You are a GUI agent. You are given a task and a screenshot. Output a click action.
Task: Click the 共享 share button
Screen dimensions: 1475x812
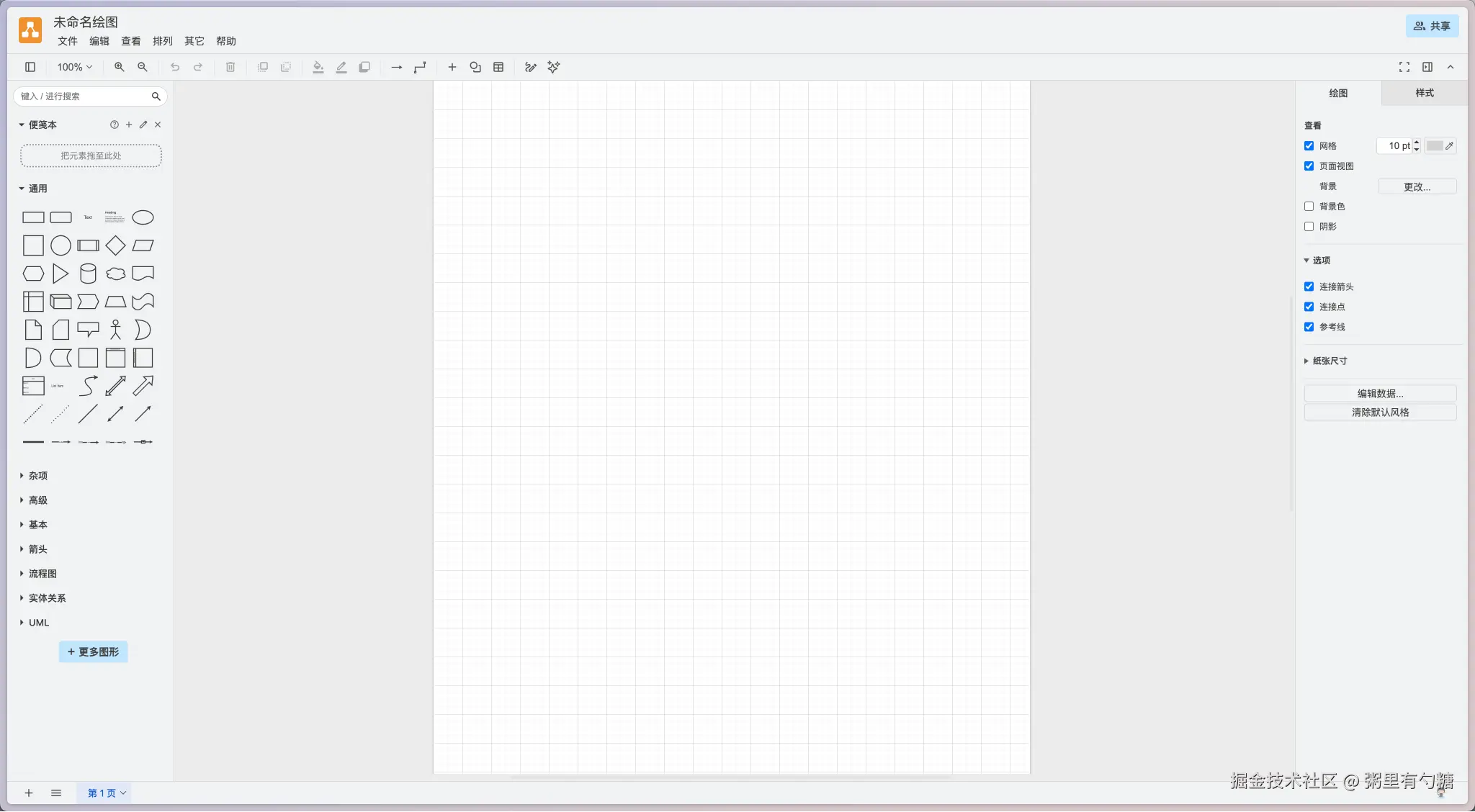click(x=1432, y=26)
